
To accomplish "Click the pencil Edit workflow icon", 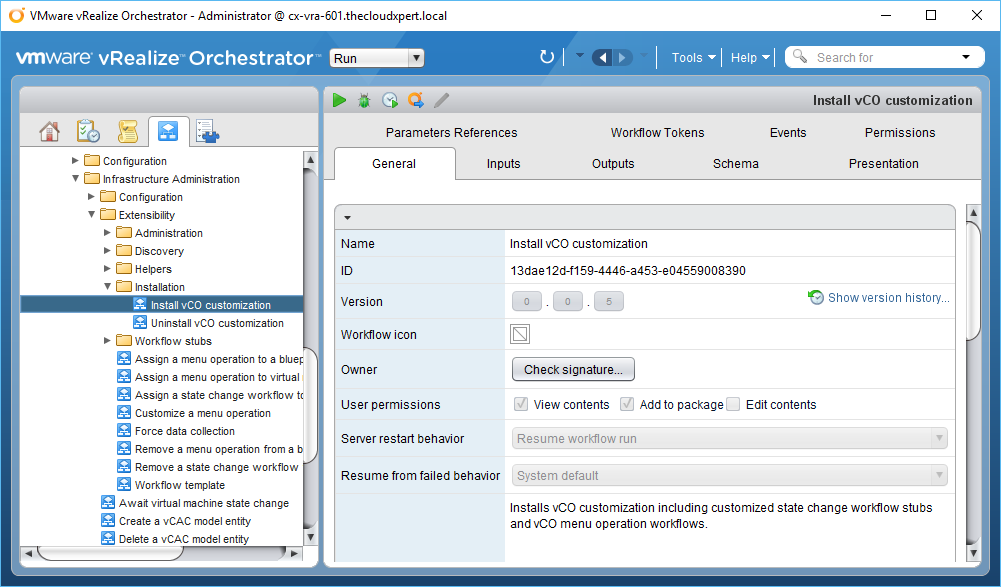I will click(x=442, y=100).
